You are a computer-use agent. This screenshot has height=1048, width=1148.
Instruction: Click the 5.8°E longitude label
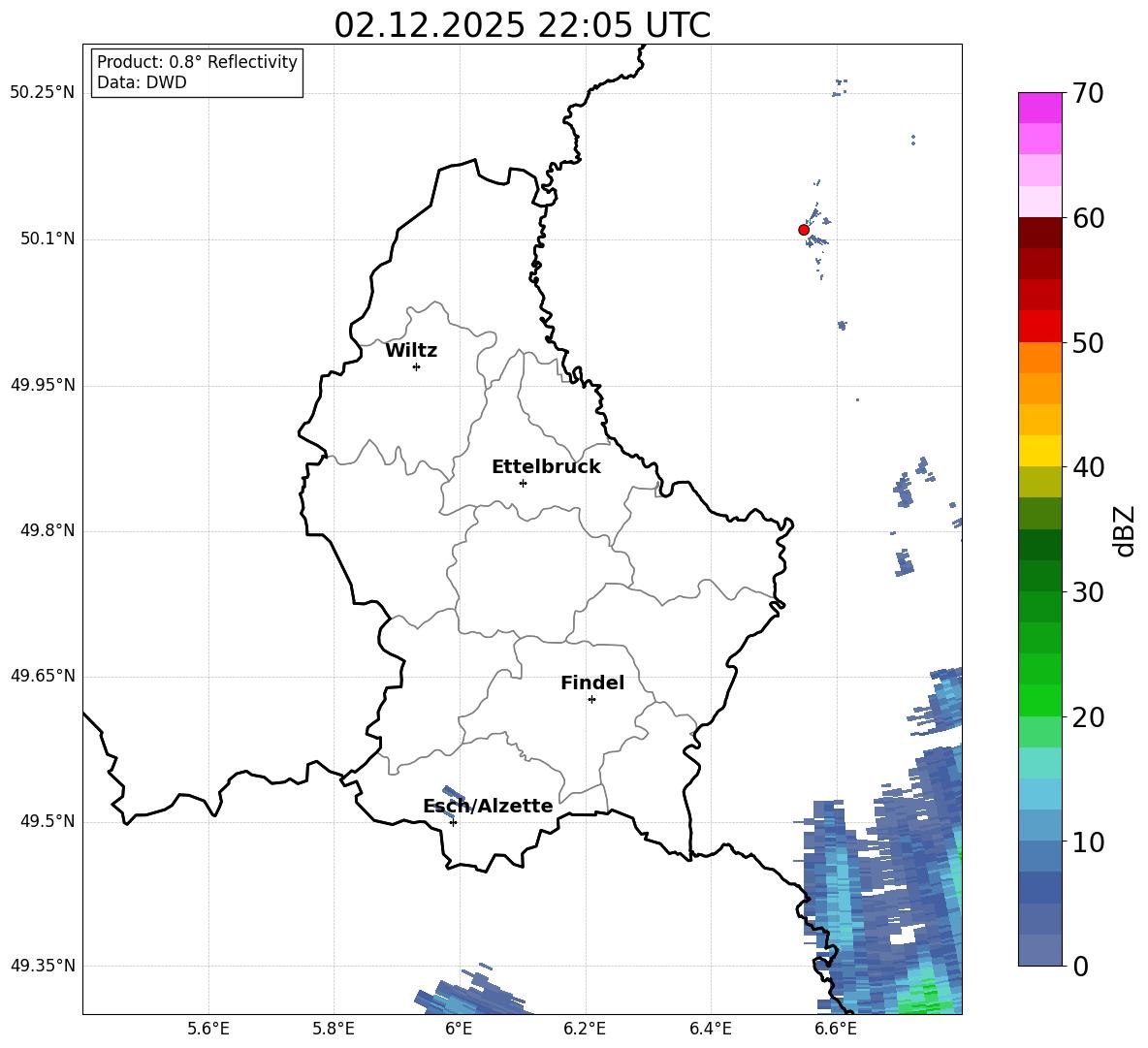pos(334,1029)
